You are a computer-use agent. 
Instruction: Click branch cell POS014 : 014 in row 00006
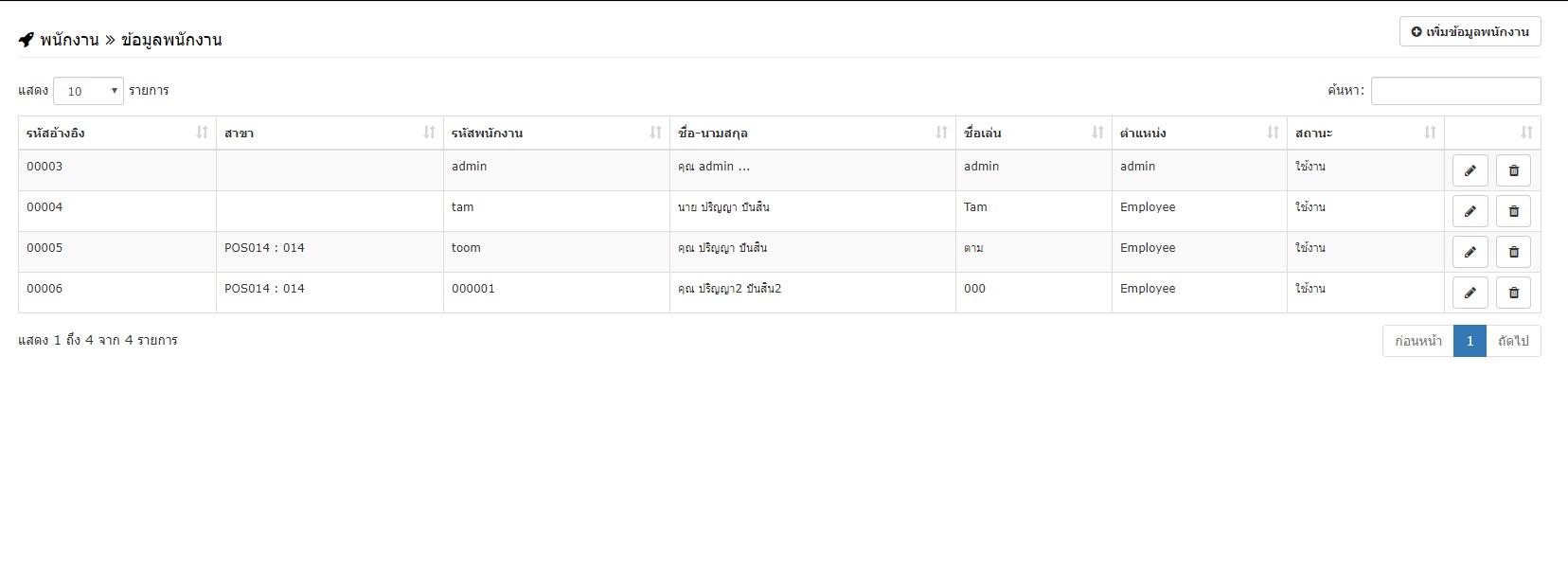330,293
